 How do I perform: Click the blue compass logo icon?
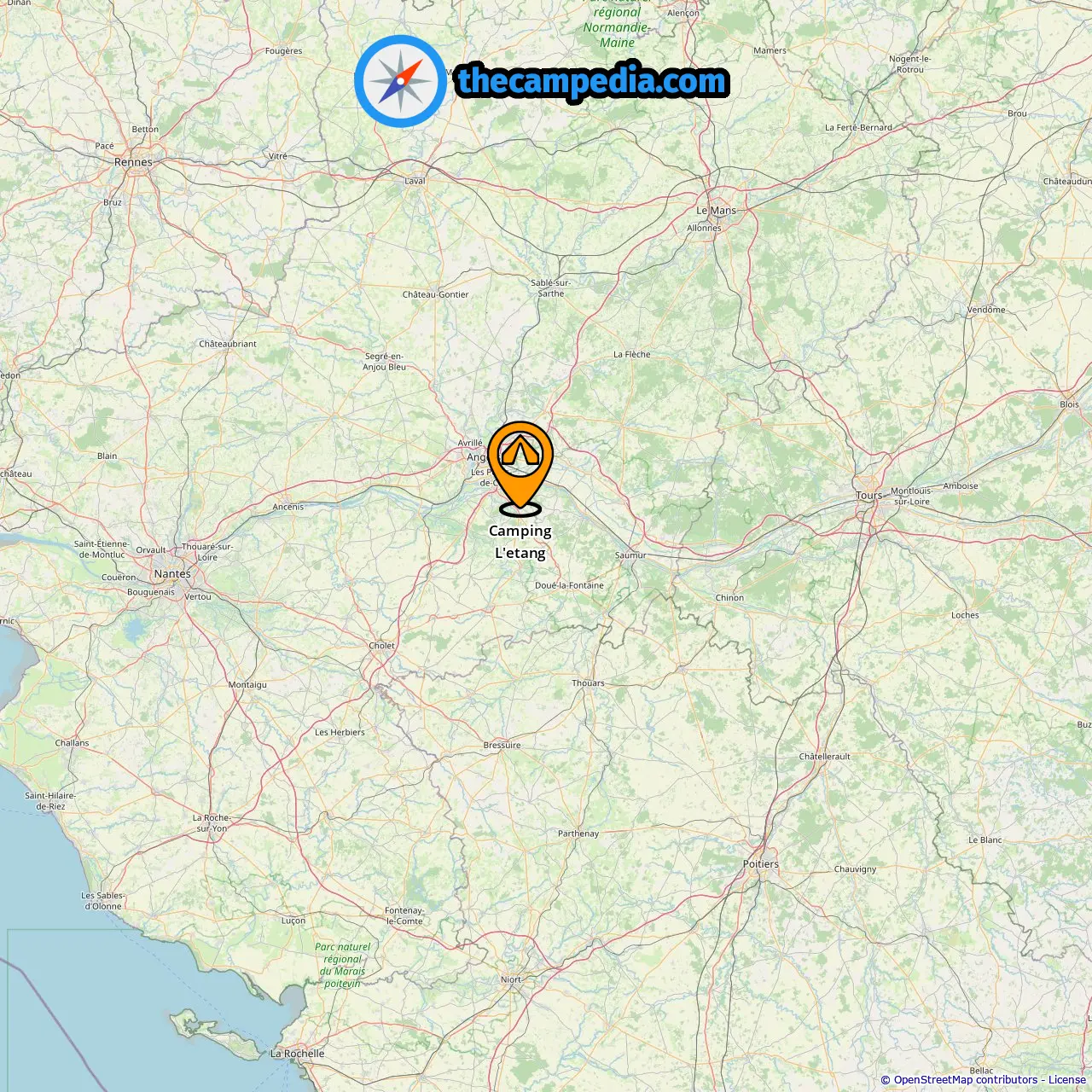tap(400, 82)
